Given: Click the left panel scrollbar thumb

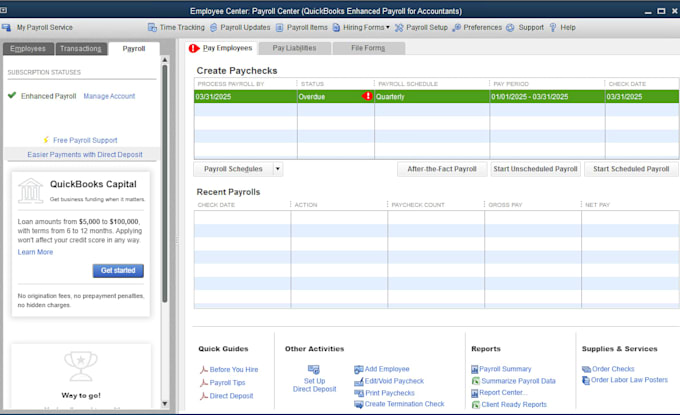Looking at the screenshot, I should (x=164, y=183).
